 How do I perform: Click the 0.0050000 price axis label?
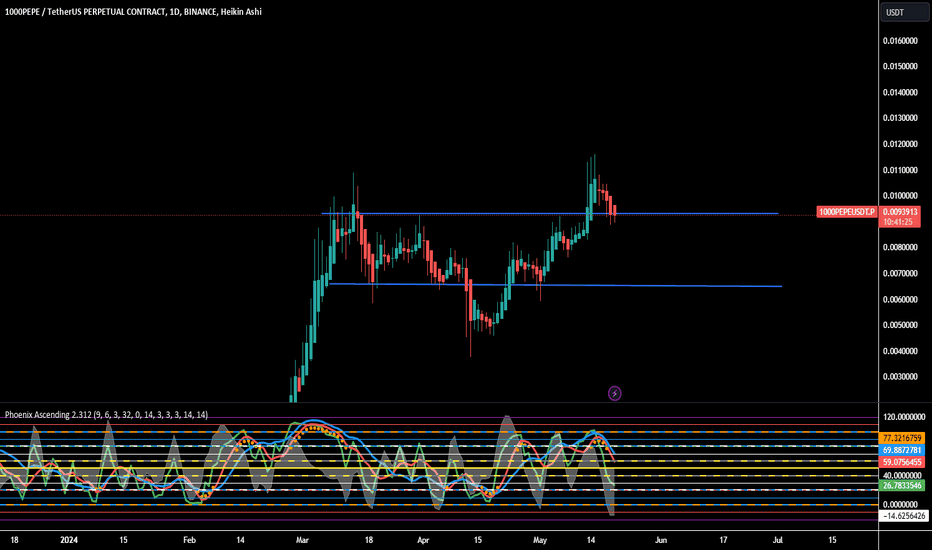point(900,325)
